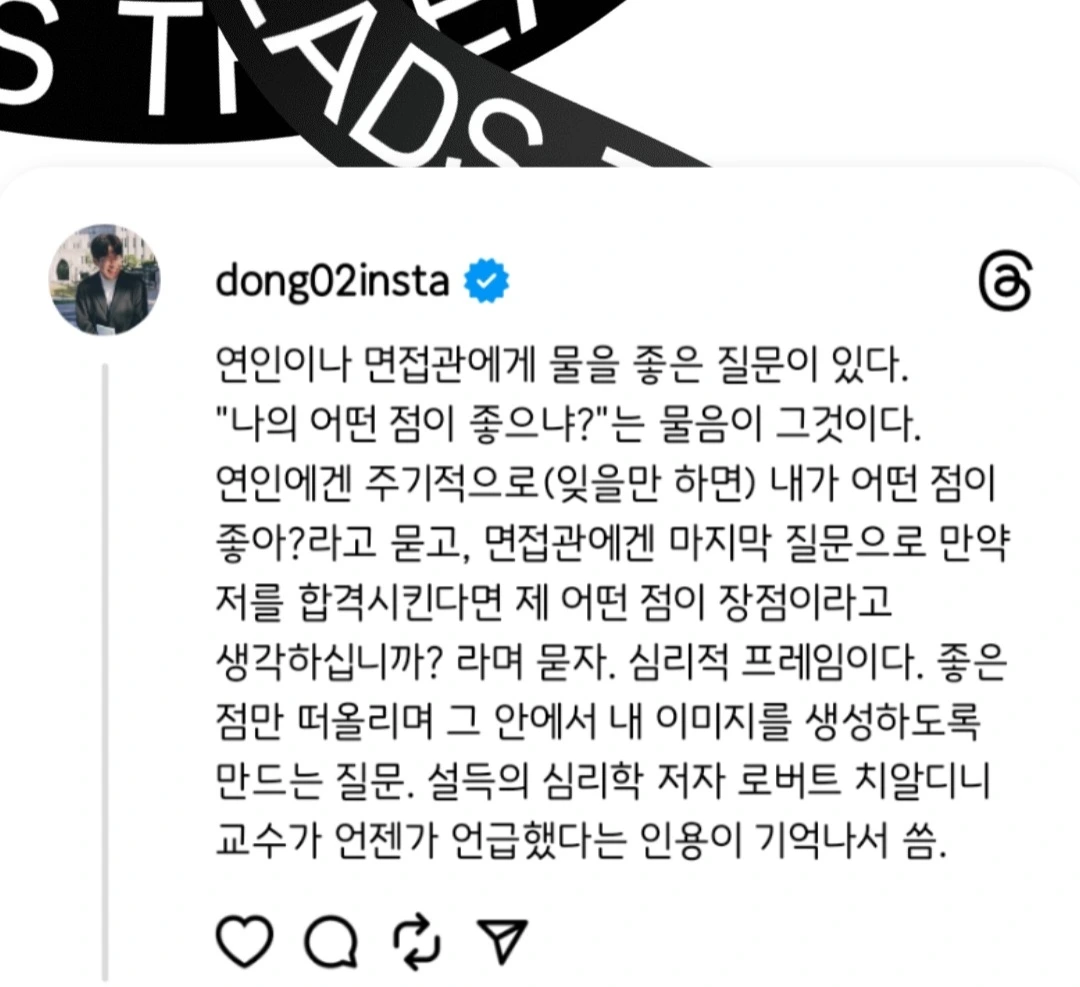Tap the blue verified badge
The image size is (1080, 987).
pos(486,281)
